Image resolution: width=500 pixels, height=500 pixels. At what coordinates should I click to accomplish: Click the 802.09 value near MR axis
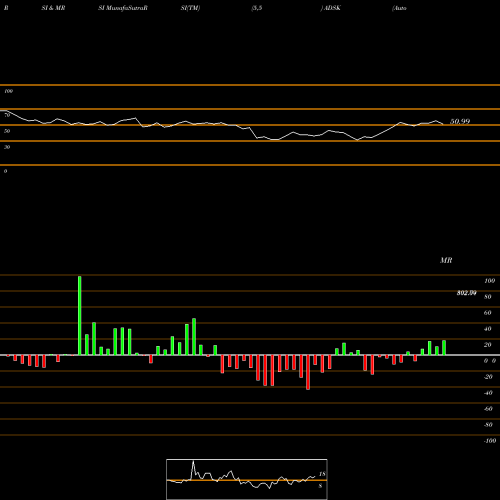(x=467, y=293)
